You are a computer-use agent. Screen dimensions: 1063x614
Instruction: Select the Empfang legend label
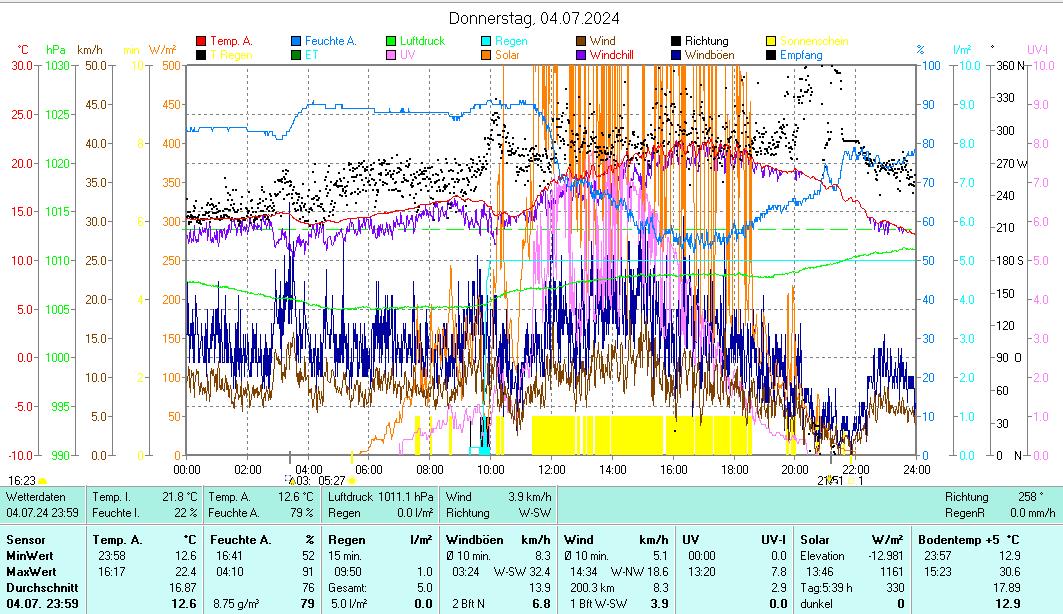coord(801,55)
